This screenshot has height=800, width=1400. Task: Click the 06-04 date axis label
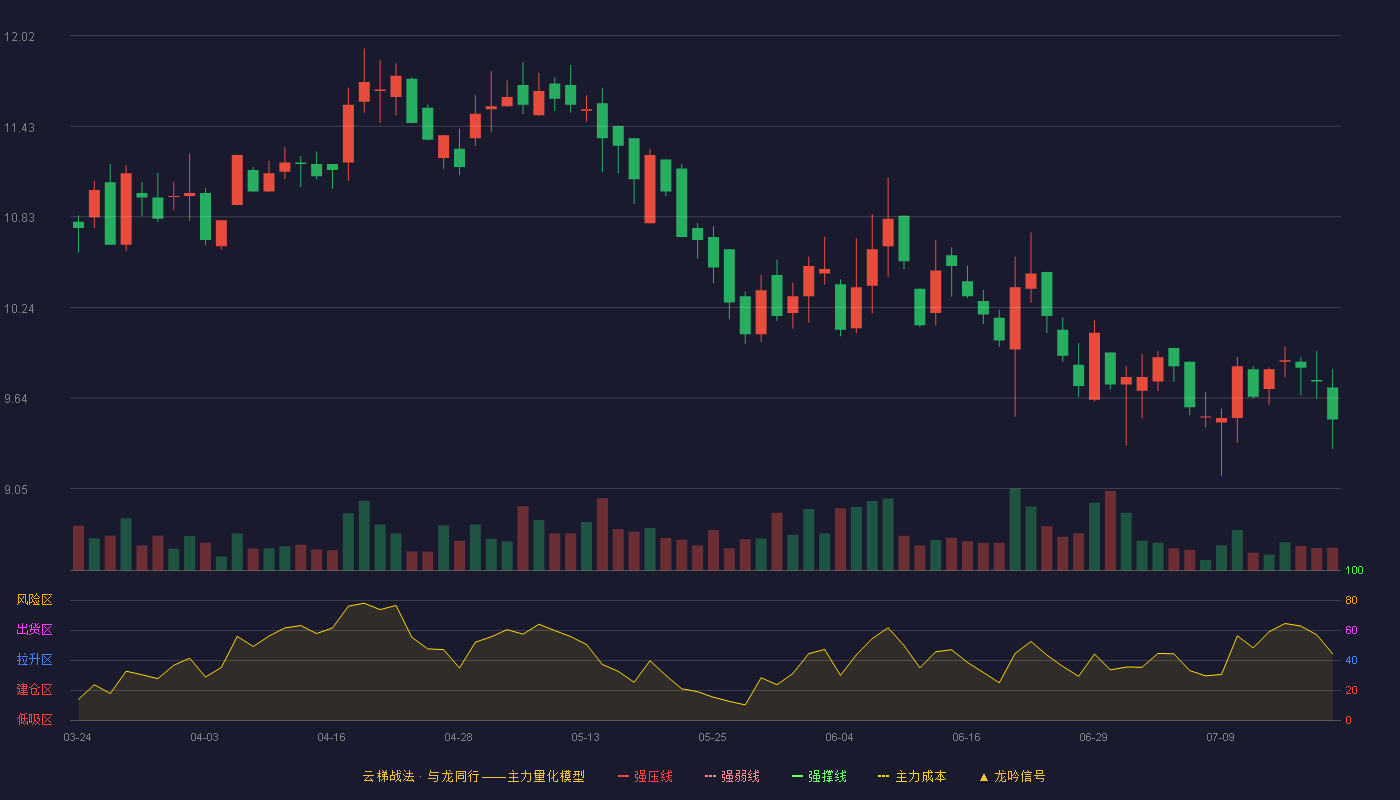839,737
